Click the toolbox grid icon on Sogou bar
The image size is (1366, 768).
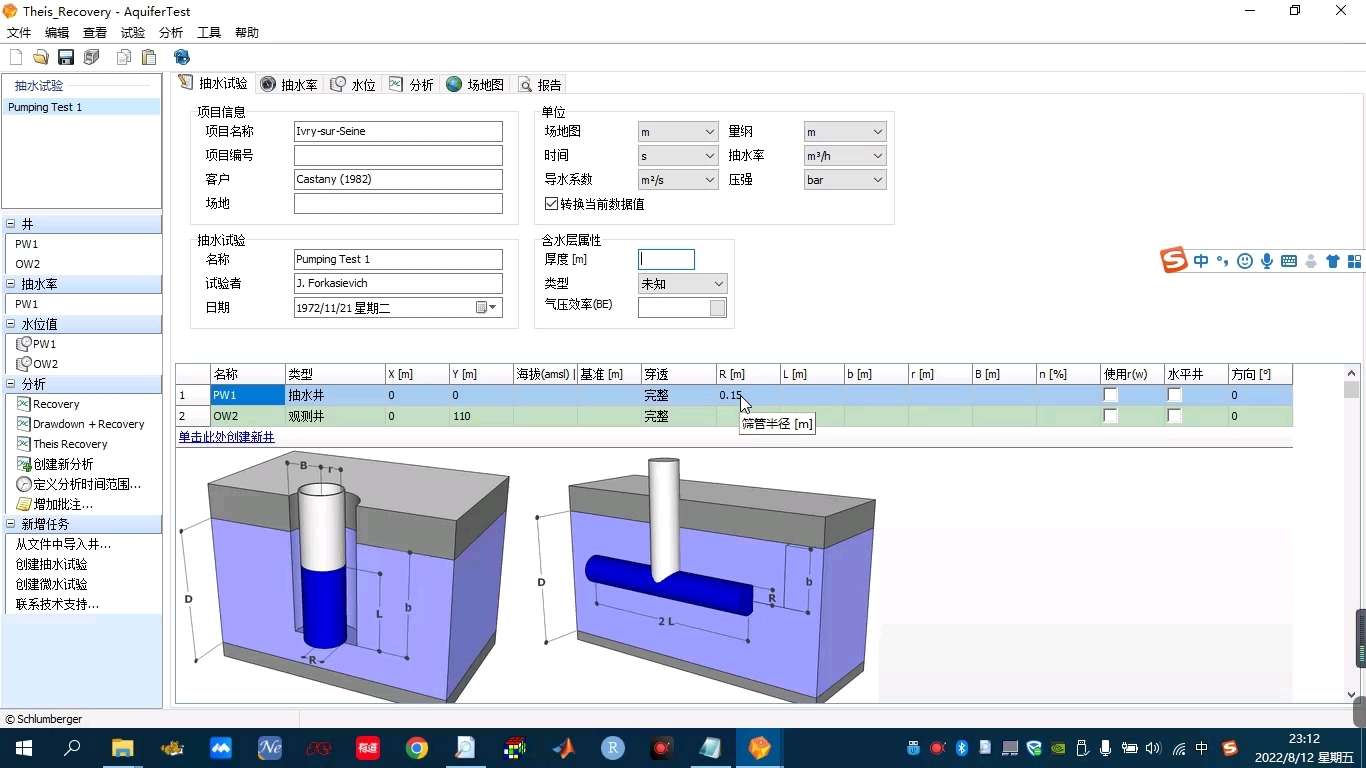coord(1355,261)
